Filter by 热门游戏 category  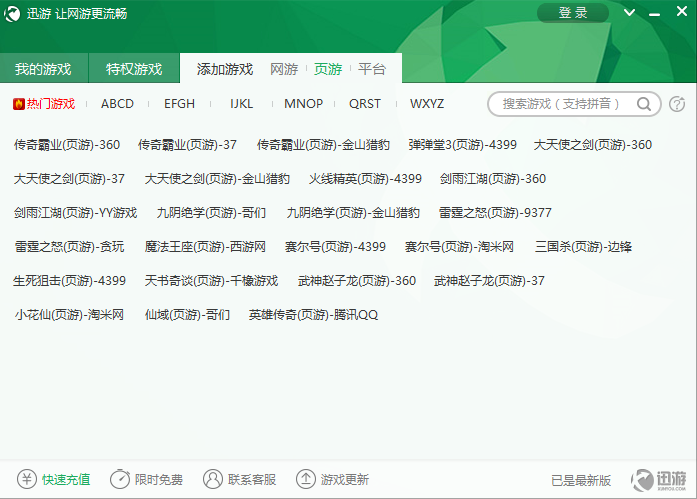51,104
